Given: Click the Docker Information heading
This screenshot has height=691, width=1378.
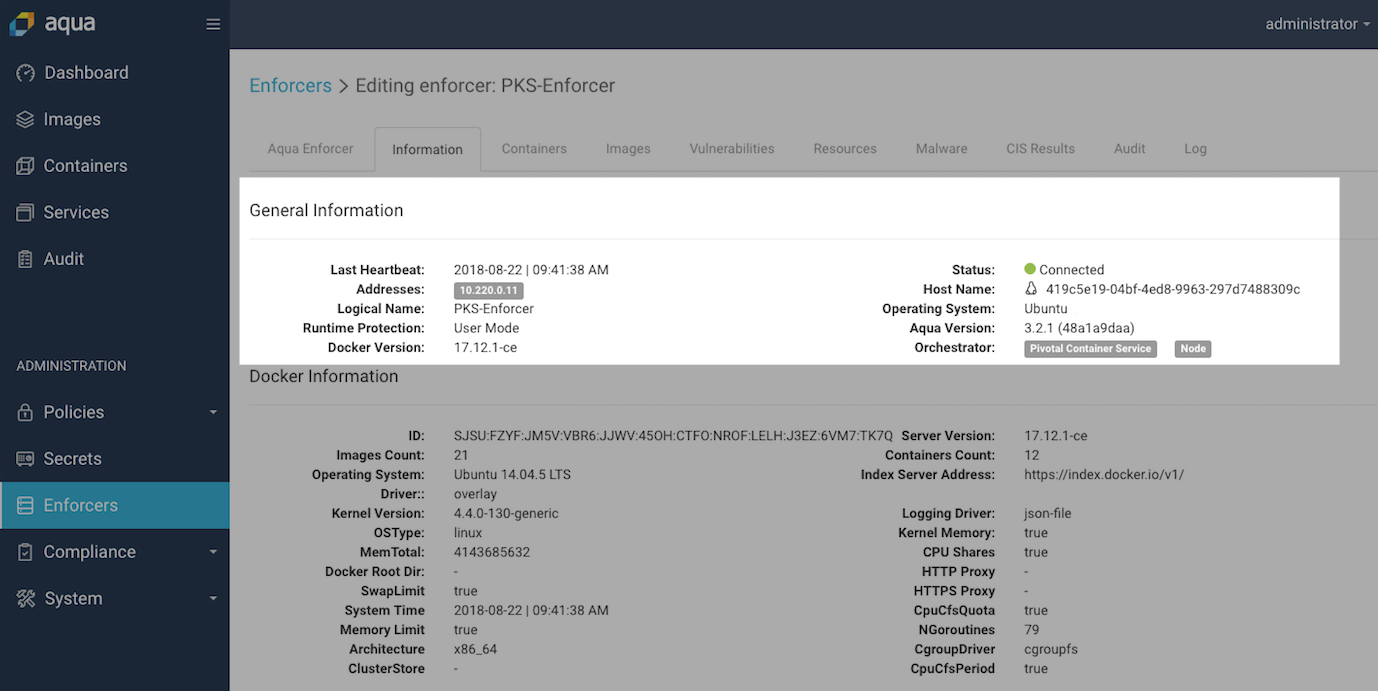Looking at the screenshot, I should pos(324,376).
